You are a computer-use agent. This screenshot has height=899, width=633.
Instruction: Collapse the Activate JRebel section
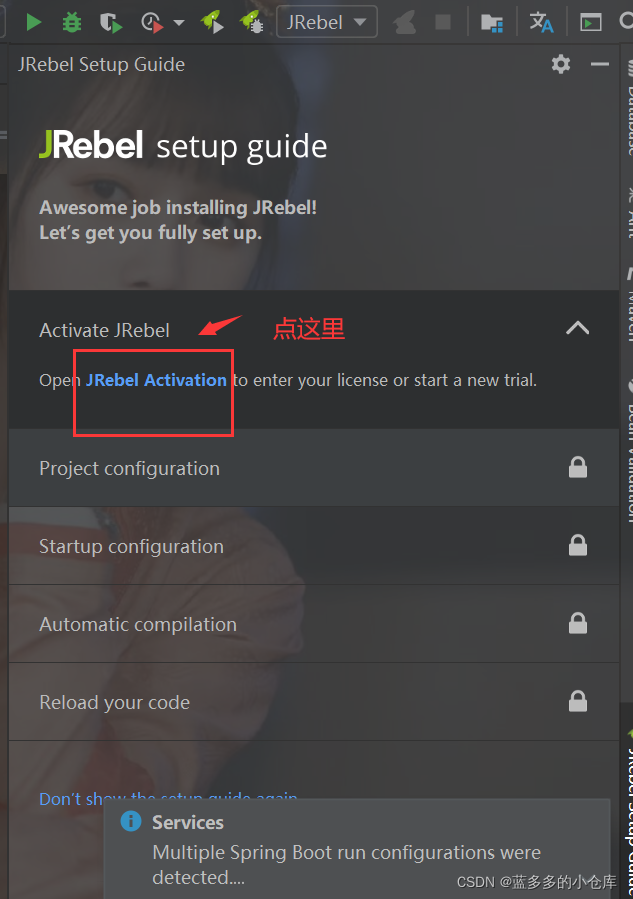click(x=578, y=328)
